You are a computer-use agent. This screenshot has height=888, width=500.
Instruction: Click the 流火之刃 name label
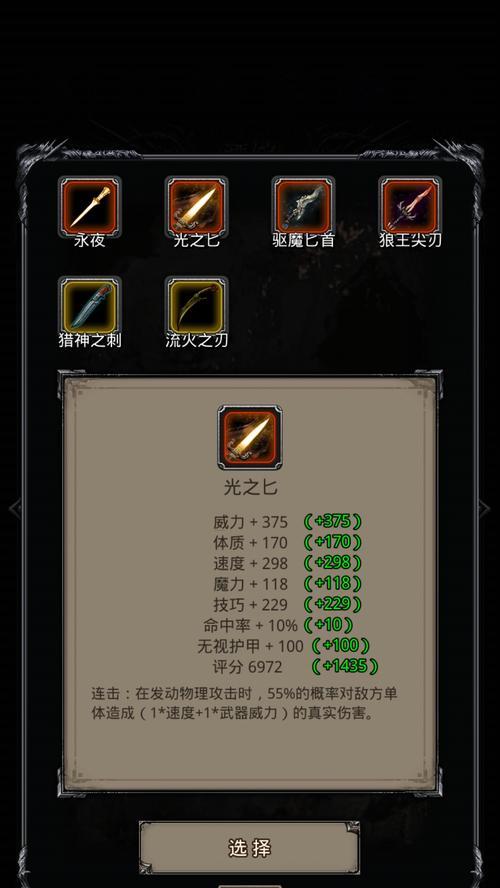(x=196, y=340)
